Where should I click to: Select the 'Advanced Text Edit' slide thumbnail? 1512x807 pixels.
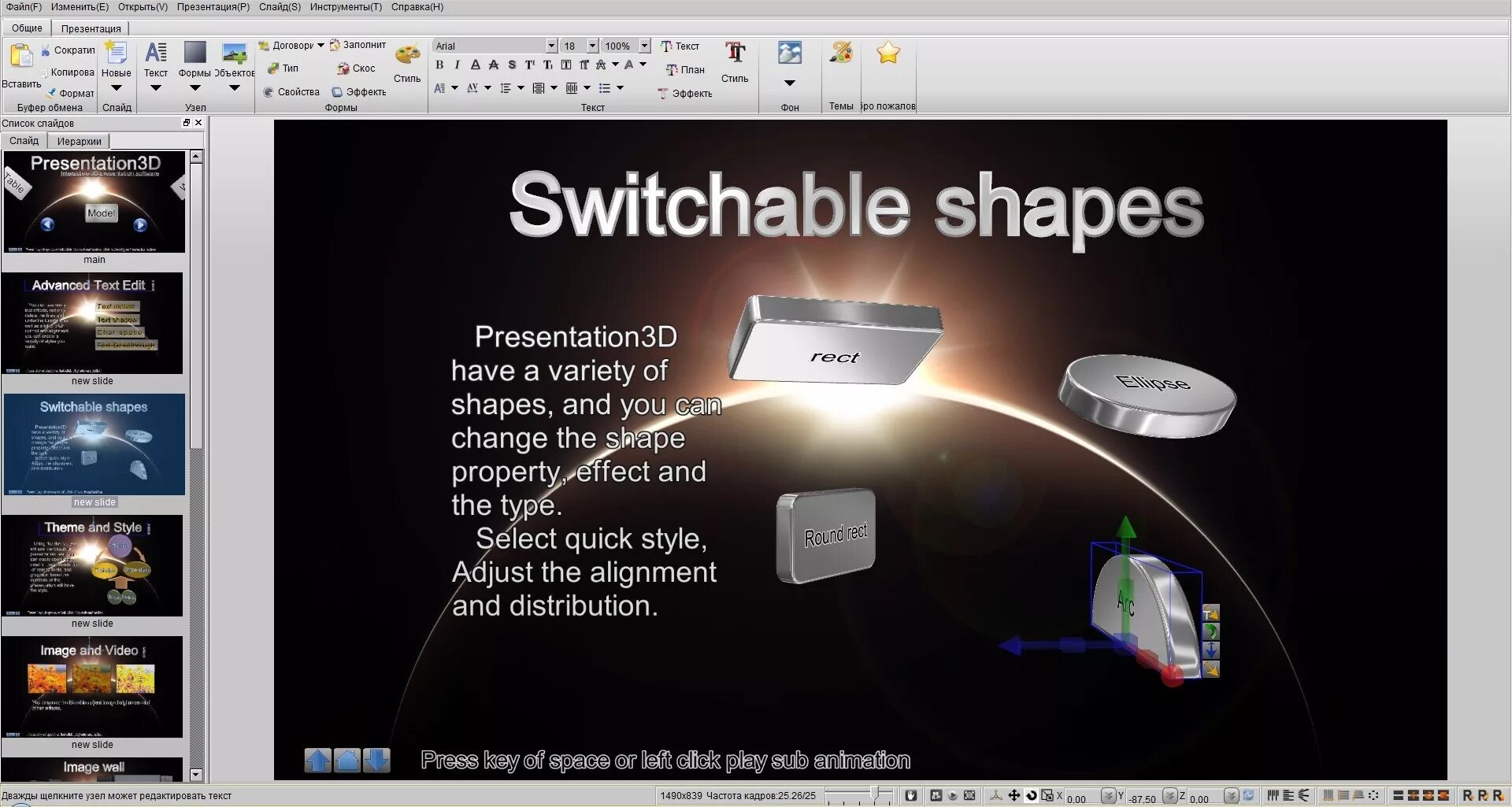click(x=93, y=323)
